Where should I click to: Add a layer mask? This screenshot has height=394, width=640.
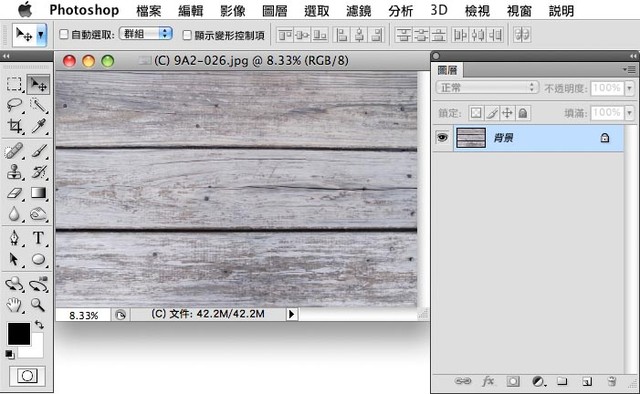[x=513, y=381]
